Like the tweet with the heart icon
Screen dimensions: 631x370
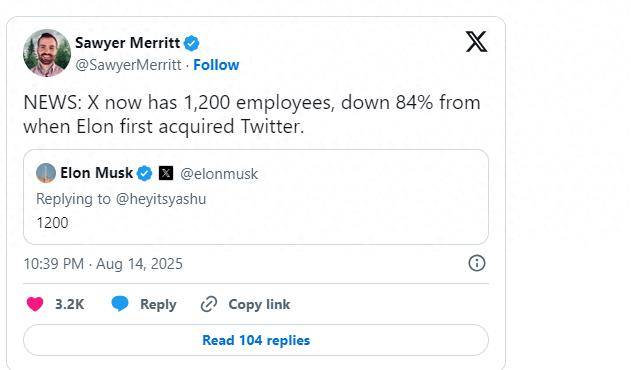[35, 304]
